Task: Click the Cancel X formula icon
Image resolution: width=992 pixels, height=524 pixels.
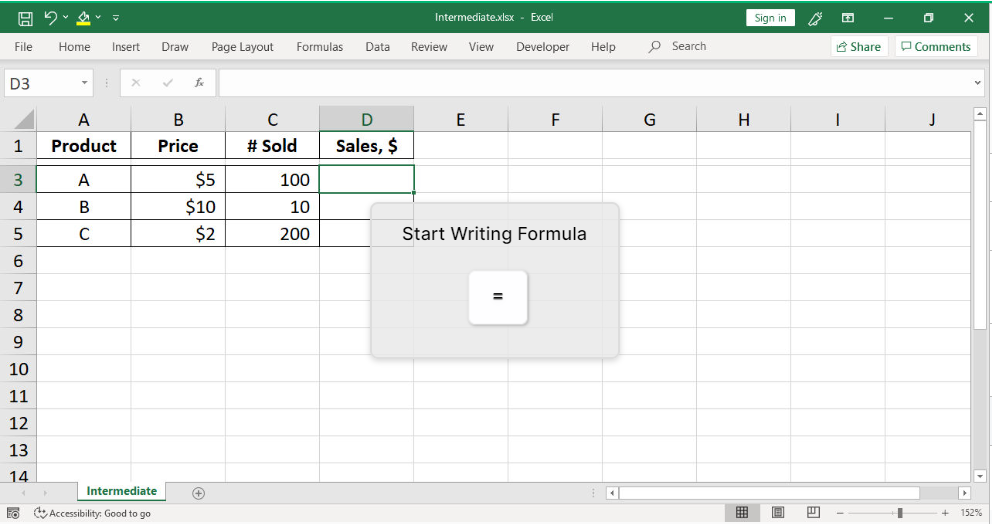Action: point(135,83)
